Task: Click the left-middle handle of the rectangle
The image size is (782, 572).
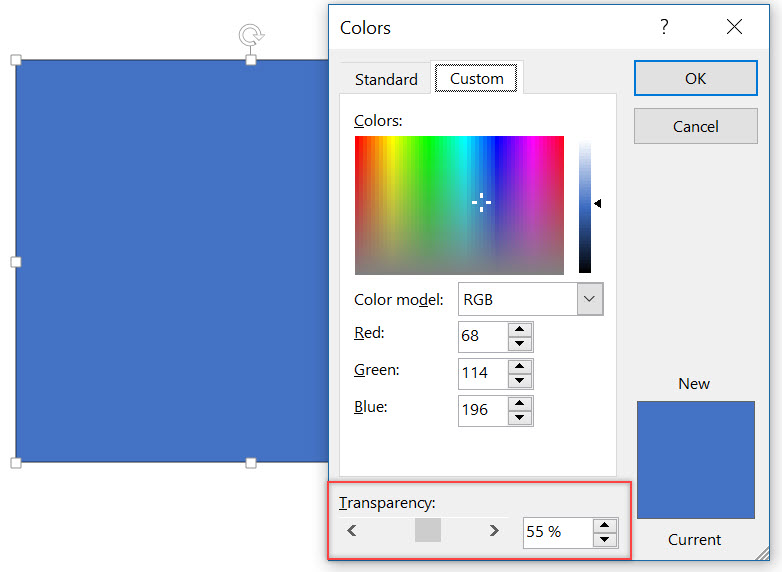Action: (16, 262)
